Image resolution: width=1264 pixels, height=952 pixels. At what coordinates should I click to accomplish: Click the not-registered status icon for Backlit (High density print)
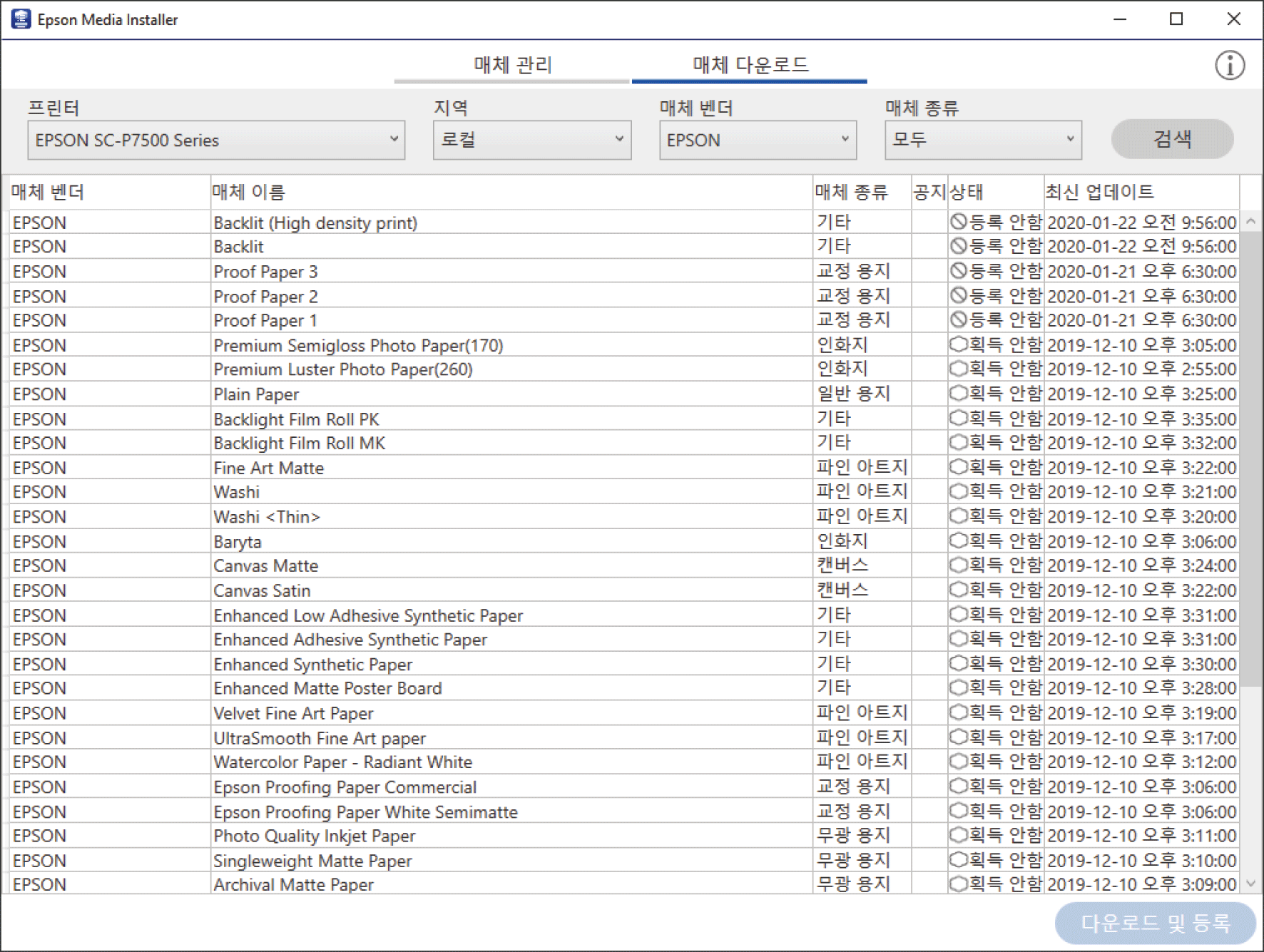tap(959, 222)
